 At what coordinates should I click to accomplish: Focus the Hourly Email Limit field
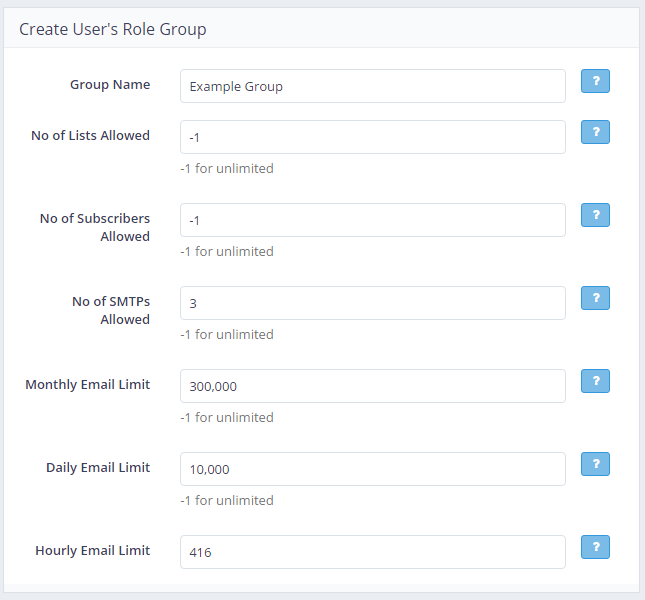(x=372, y=552)
